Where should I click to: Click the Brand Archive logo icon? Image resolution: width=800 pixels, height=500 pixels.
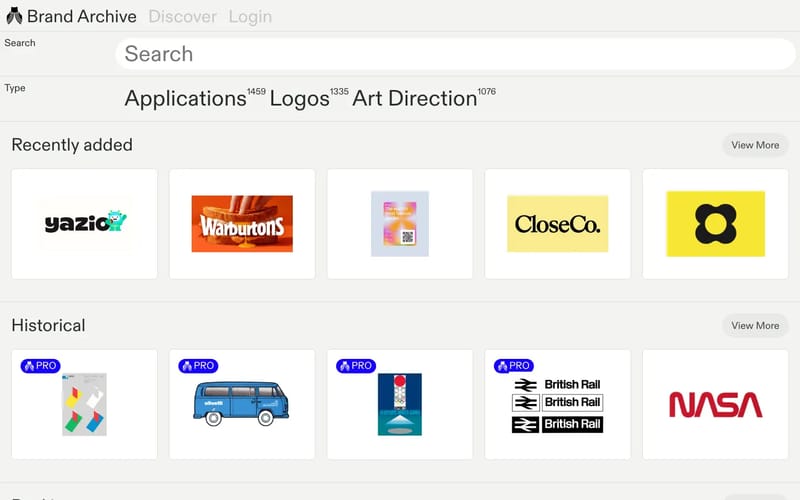(x=14, y=16)
